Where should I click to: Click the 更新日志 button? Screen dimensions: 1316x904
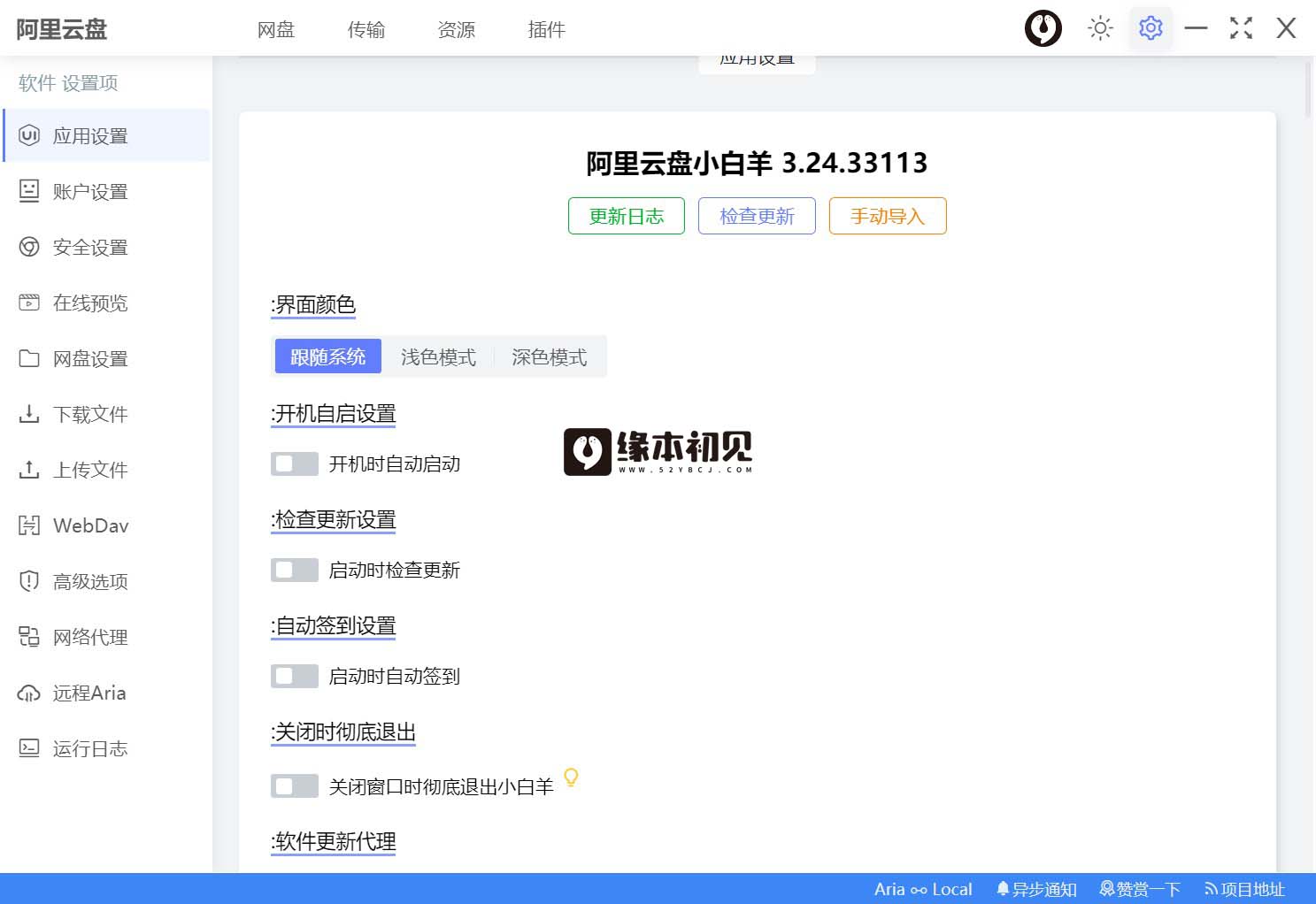[627, 216]
